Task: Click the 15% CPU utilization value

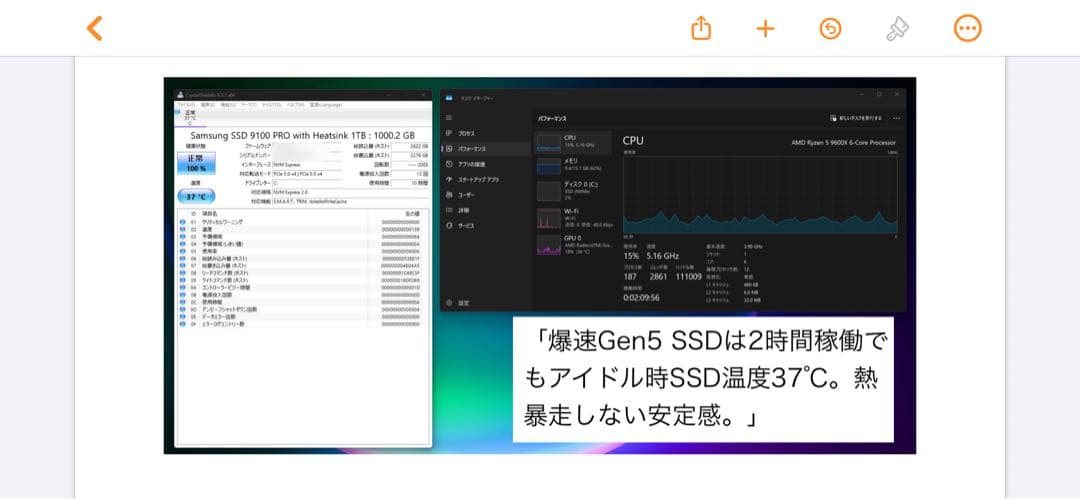Action: [x=631, y=256]
